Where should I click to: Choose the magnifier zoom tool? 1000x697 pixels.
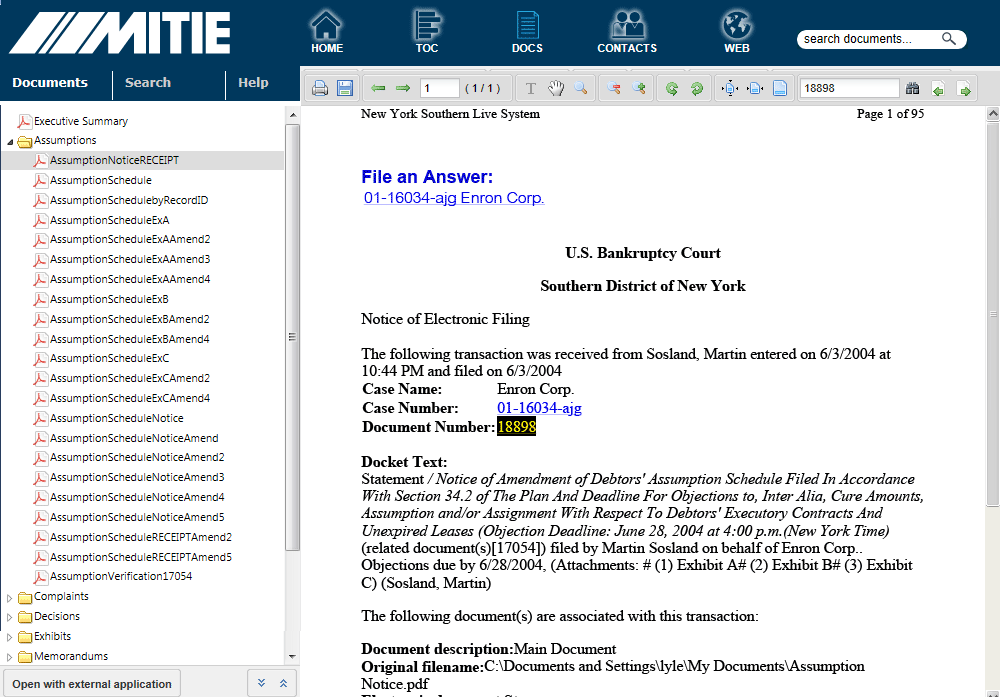point(580,88)
